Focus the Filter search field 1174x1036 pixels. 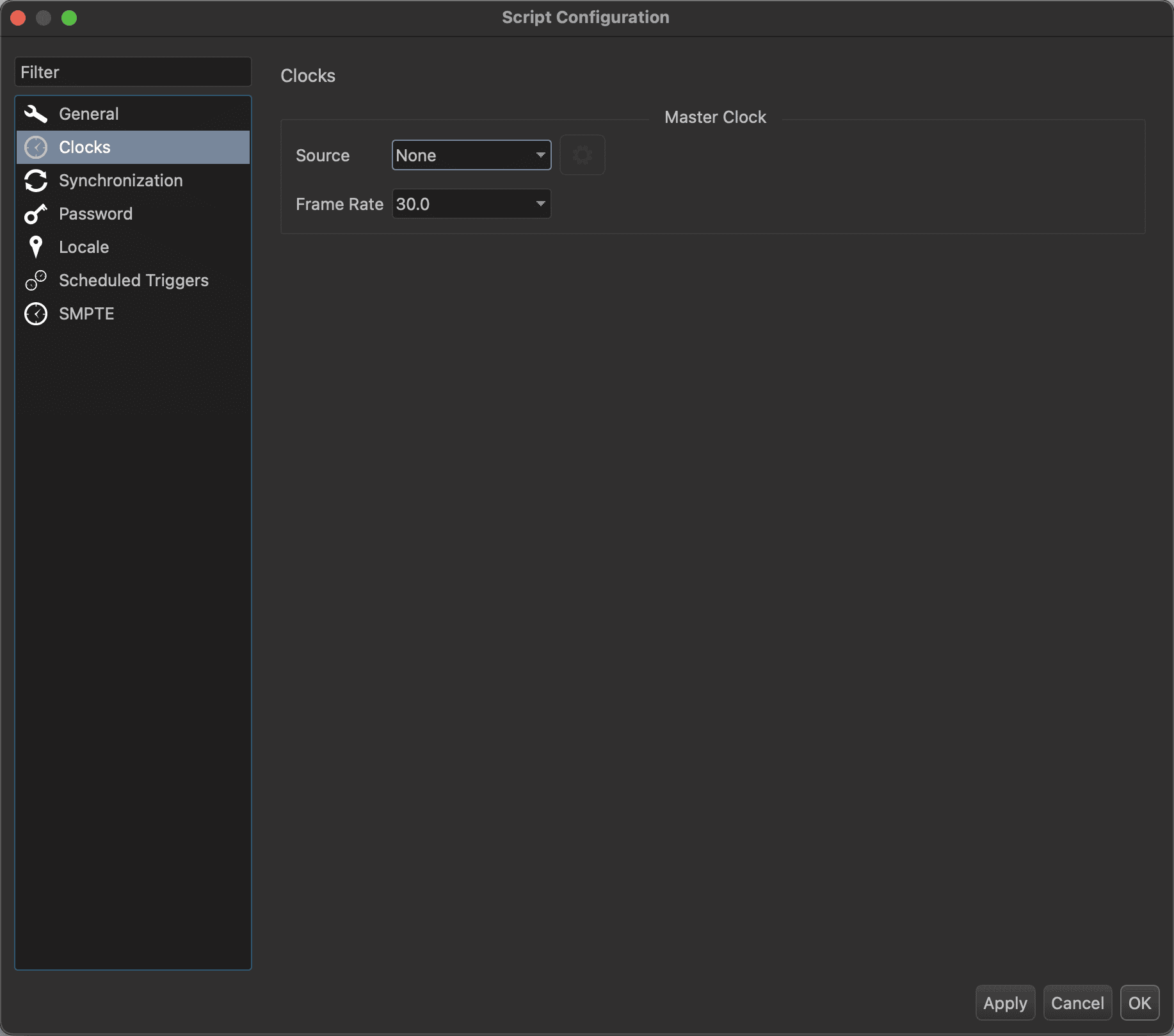(x=133, y=72)
